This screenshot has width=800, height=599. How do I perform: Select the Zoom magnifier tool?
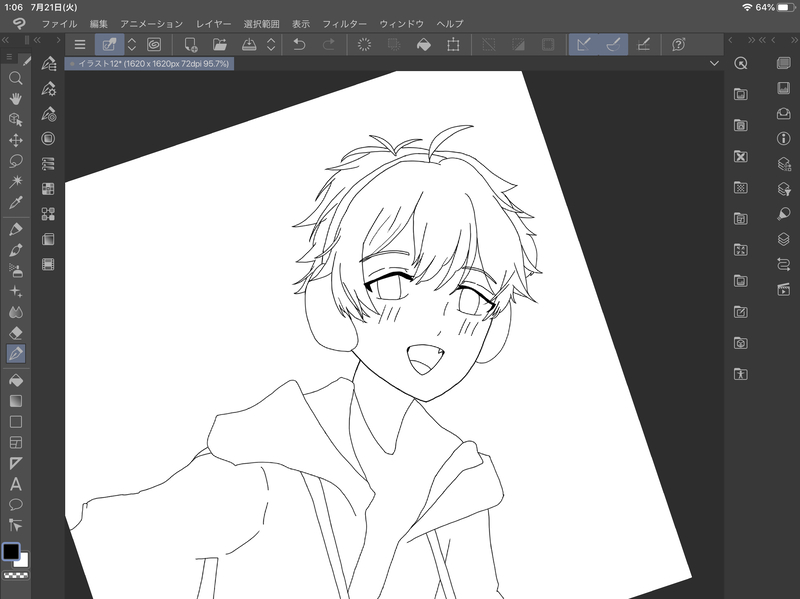tap(15, 78)
